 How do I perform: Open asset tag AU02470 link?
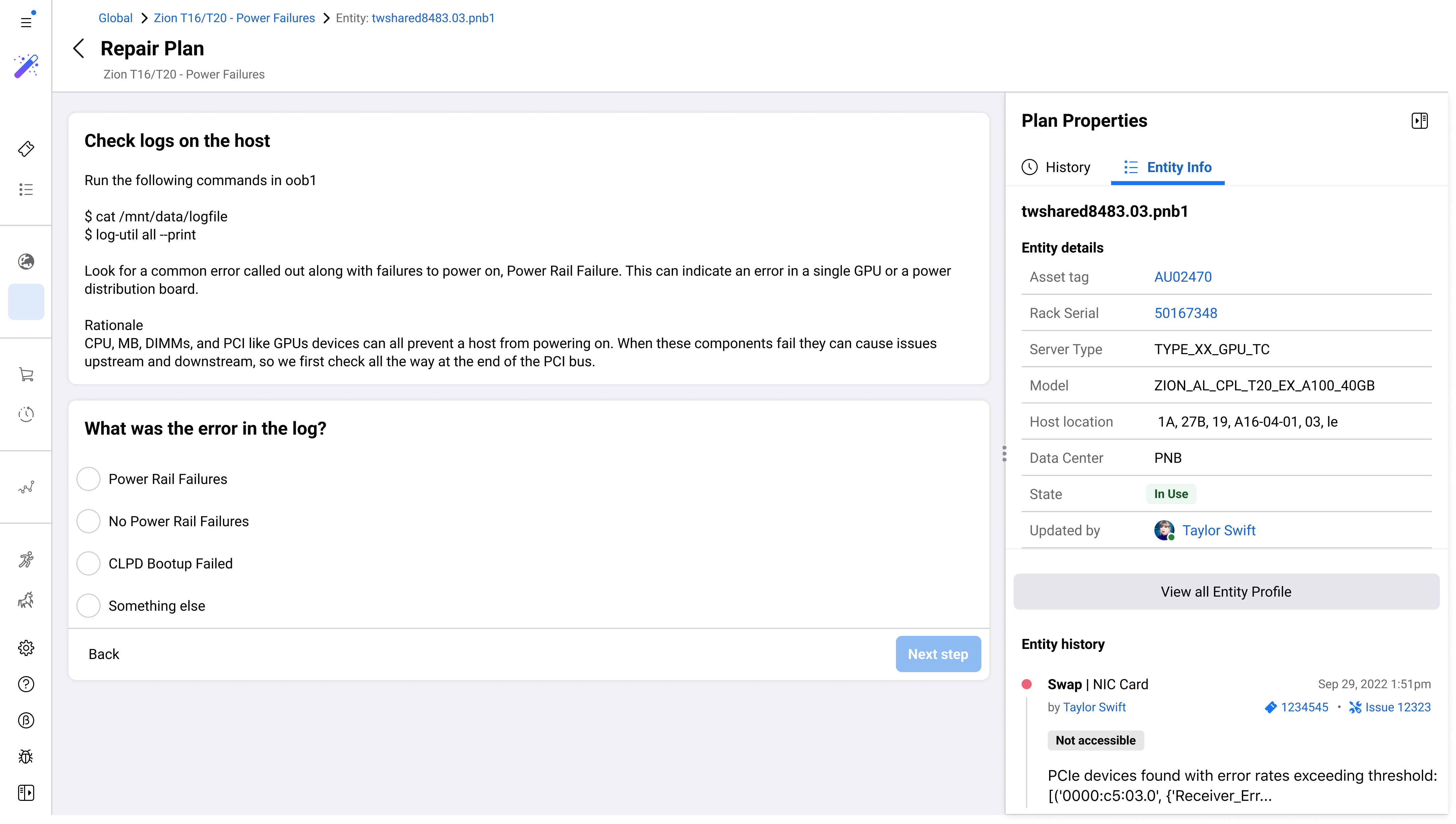coord(1182,277)
